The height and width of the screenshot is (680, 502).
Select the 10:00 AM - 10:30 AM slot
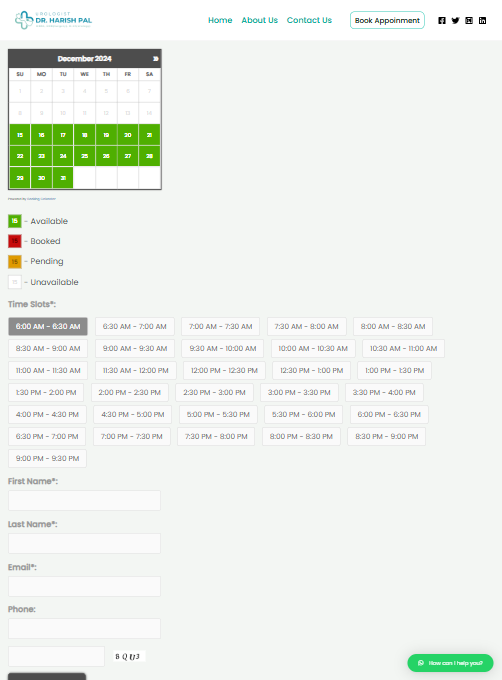pyautogui.click(x=313, y=348)
